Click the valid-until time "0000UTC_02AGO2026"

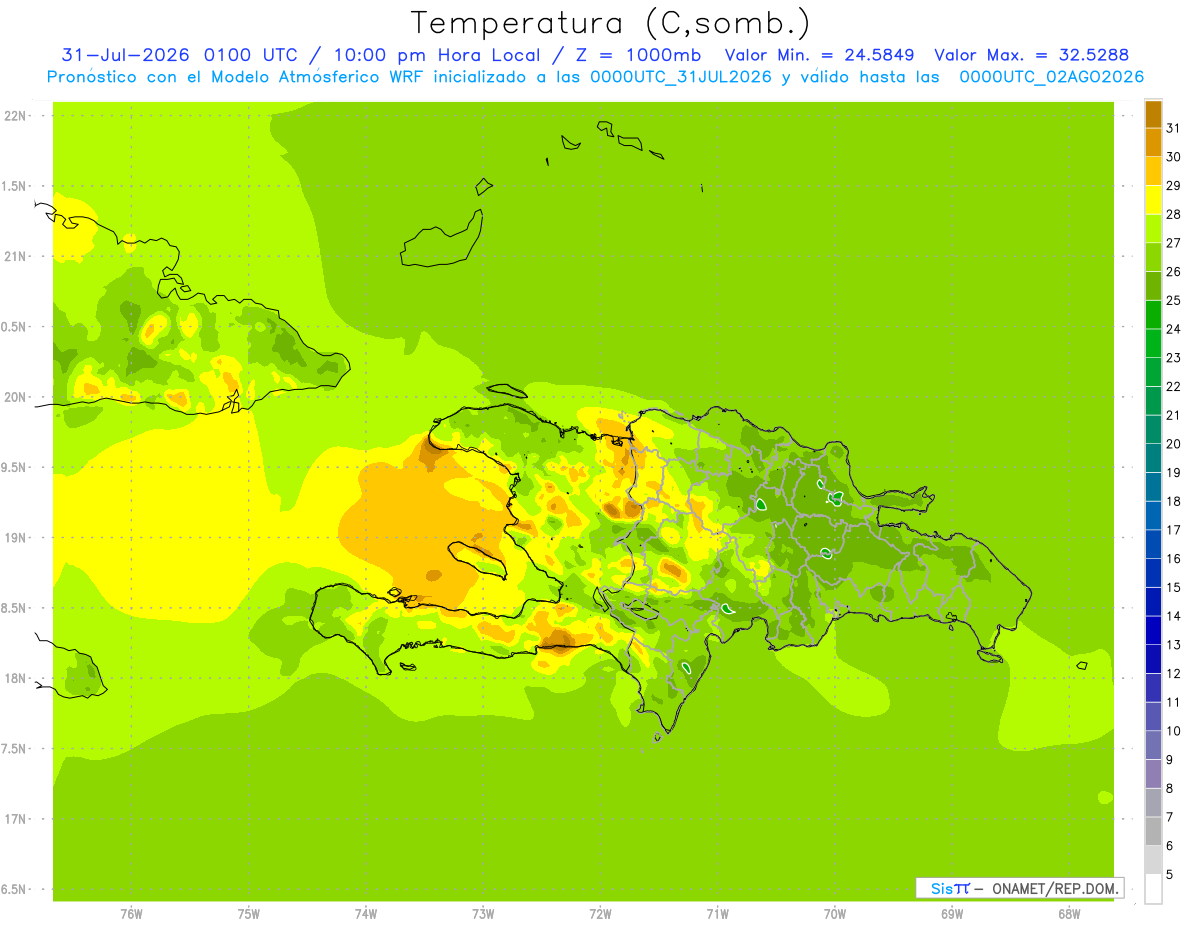pyautogui.click(x=1052, y=77)
